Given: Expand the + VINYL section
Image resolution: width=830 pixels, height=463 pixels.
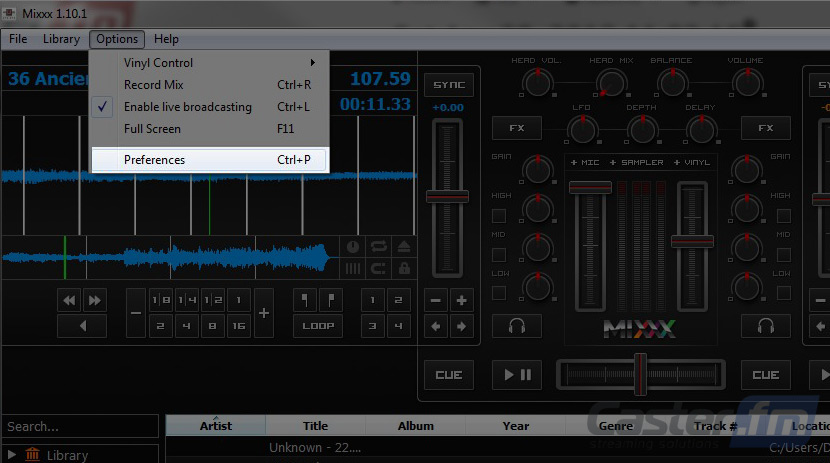Looking at the screenshot, I should [x=692, y=162].
